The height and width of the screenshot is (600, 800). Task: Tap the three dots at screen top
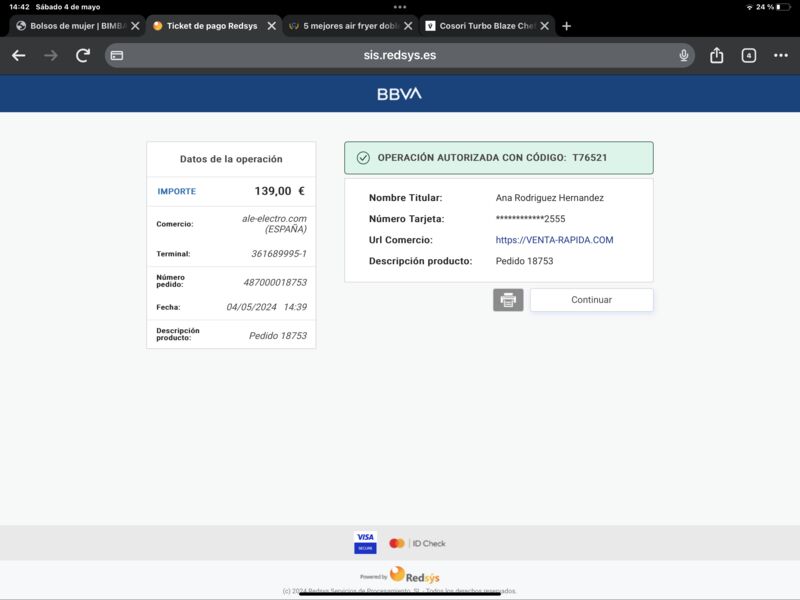click(x=400, y=7)
